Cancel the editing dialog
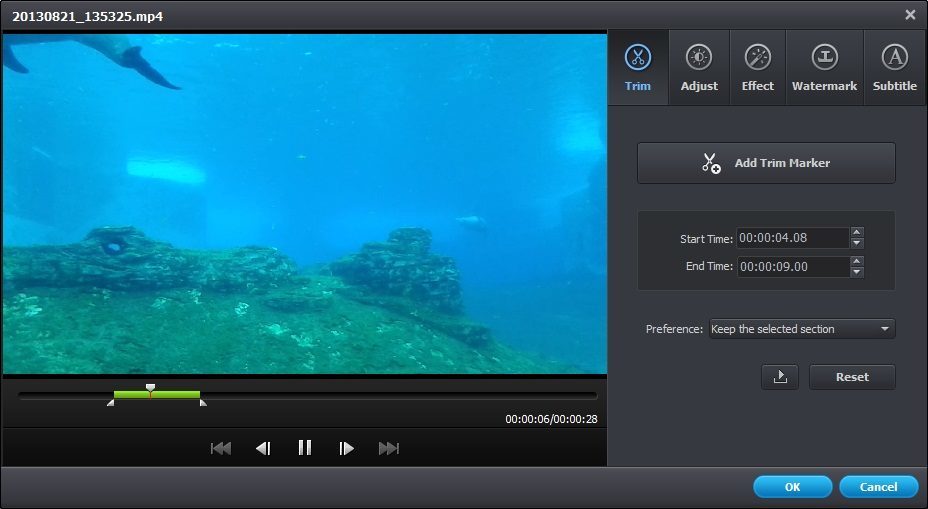The width and height of the screenshot is (928, 509). pyautogui.click(x=878, y=487)
